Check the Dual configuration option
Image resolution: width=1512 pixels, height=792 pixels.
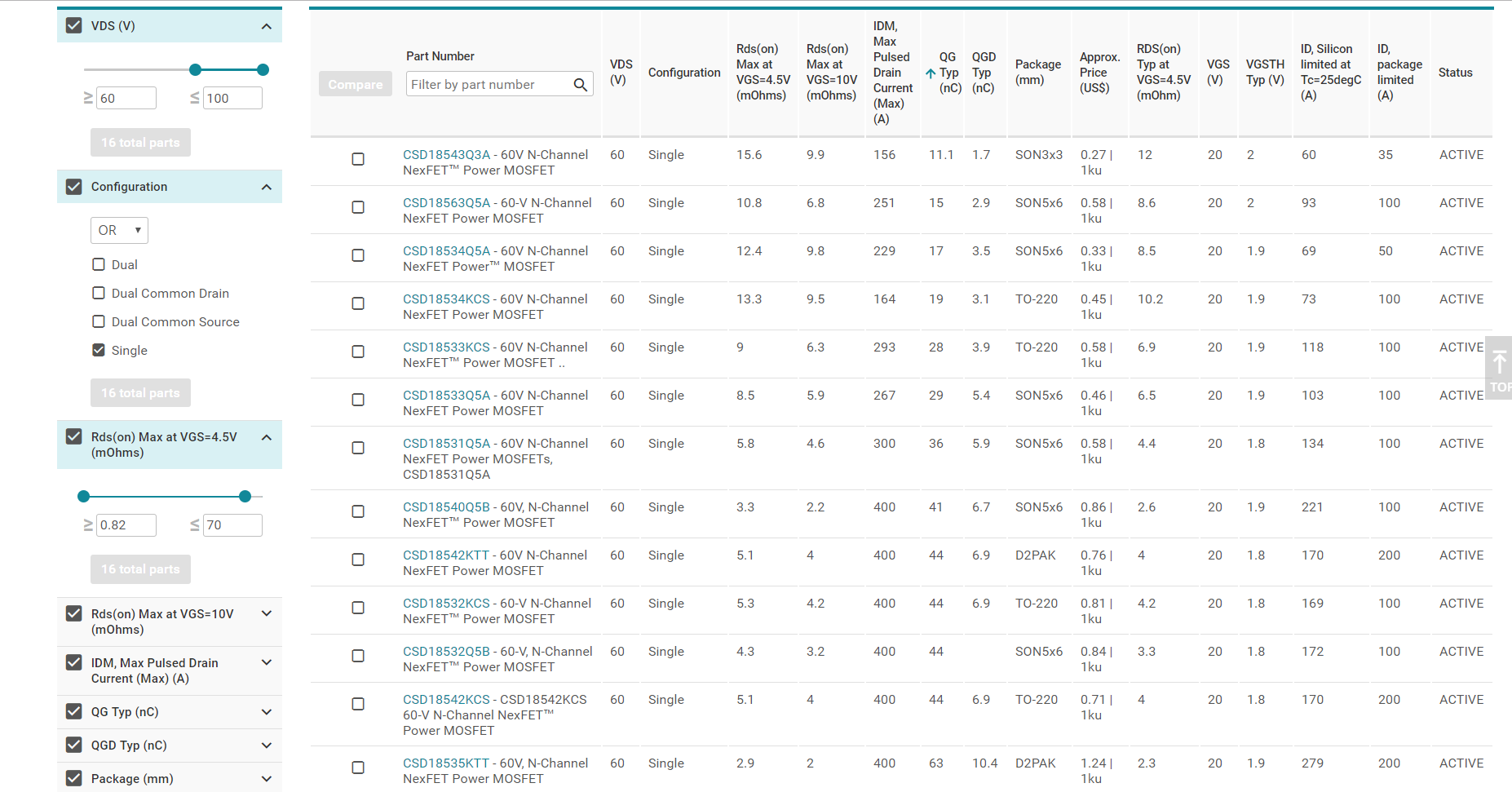(99, 264)
